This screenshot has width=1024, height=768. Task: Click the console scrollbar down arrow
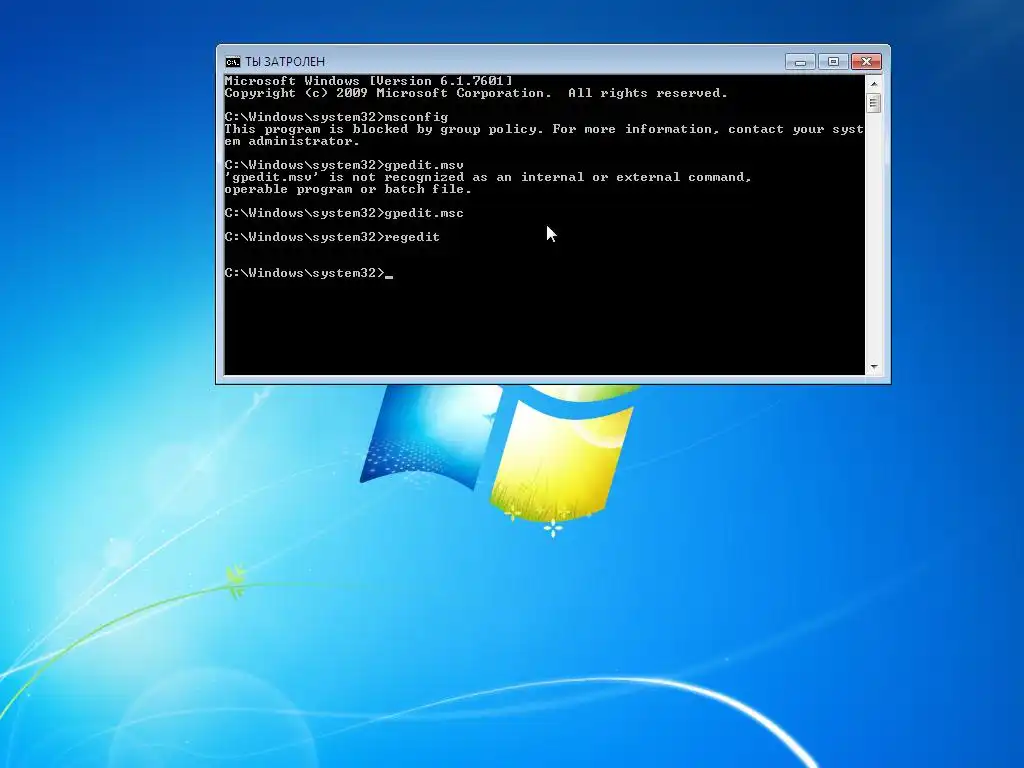click(x=874, y=367)
